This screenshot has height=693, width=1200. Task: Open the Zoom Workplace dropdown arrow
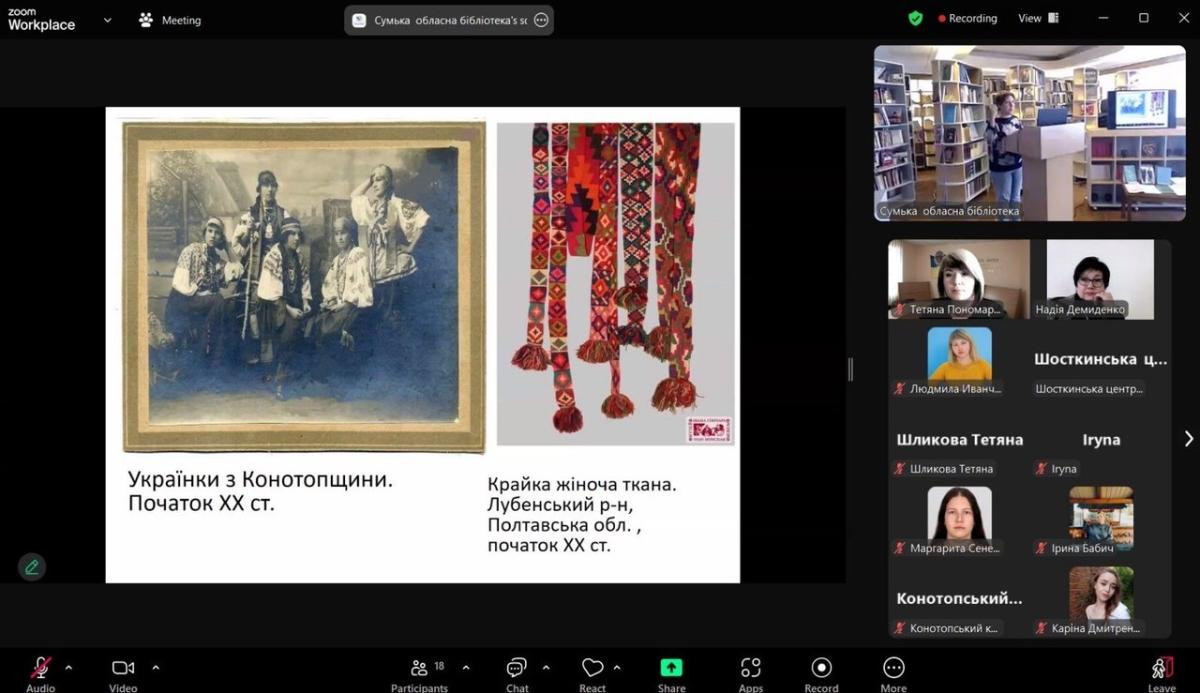[107, 20]
